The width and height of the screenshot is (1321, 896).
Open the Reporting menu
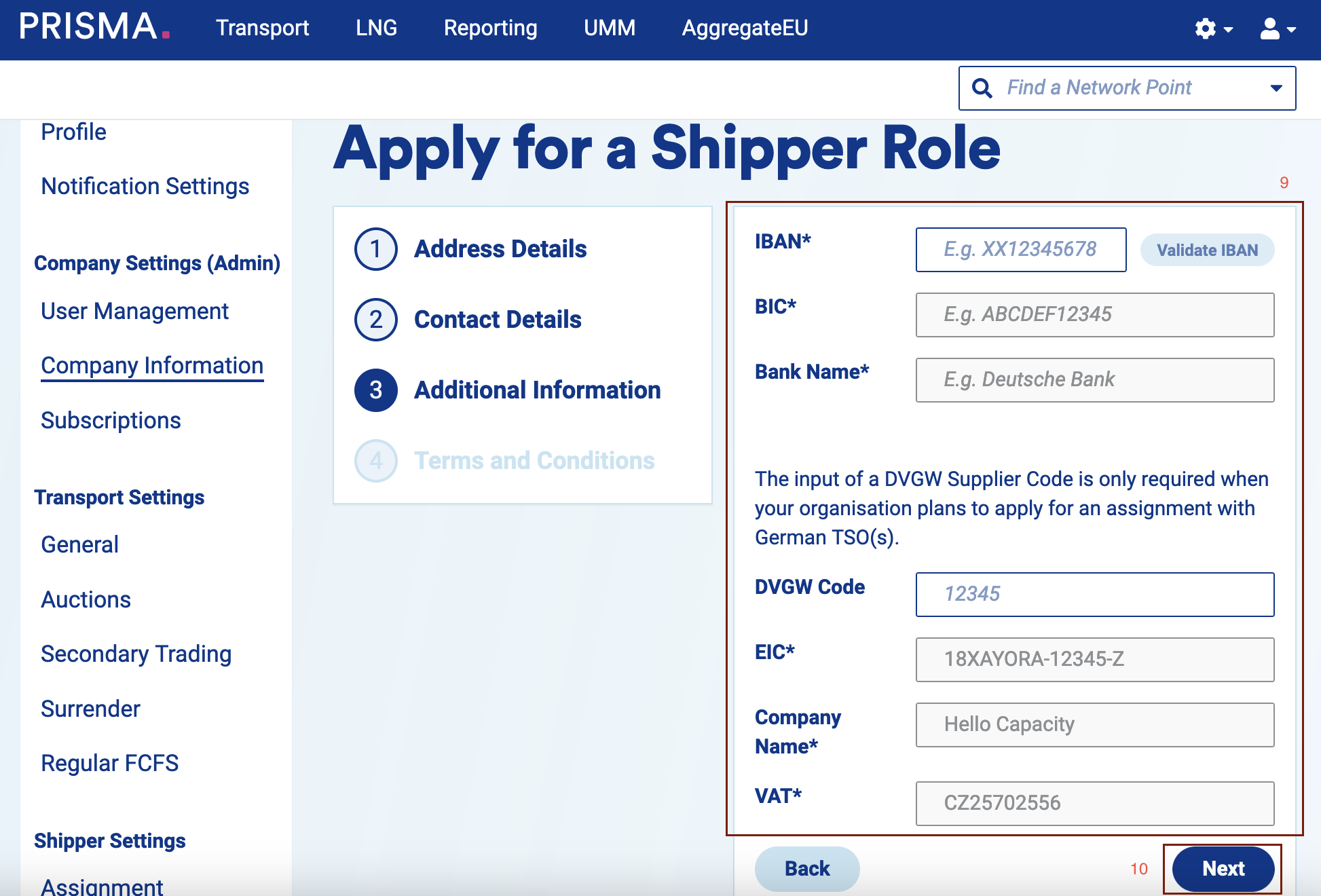pyautogui.click(x=490, y=28)
